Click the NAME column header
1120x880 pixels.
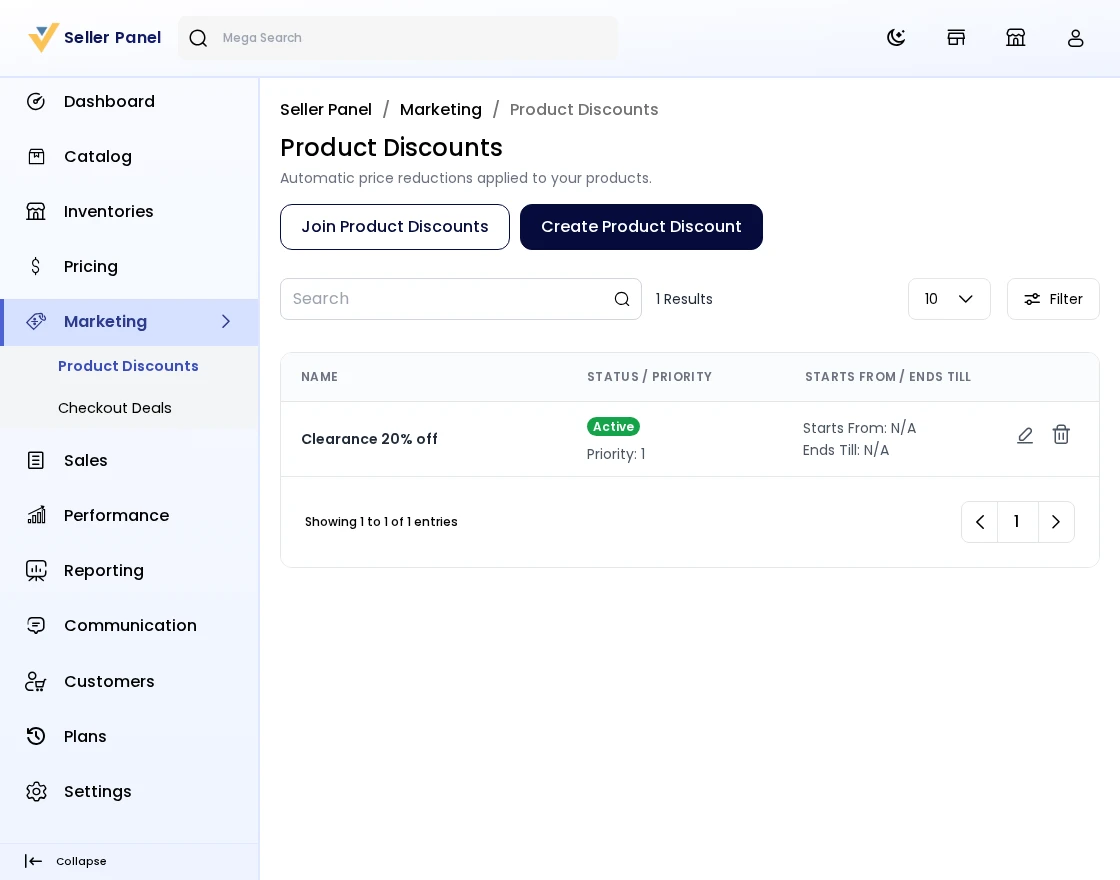pos(319,376)
